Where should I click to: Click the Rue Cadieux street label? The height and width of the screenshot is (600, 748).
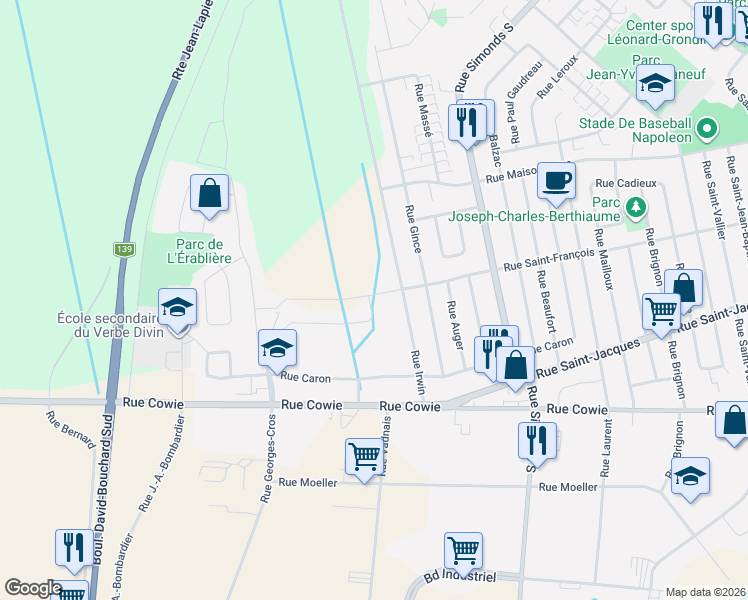pyautogui.click(x=626, y=183)
